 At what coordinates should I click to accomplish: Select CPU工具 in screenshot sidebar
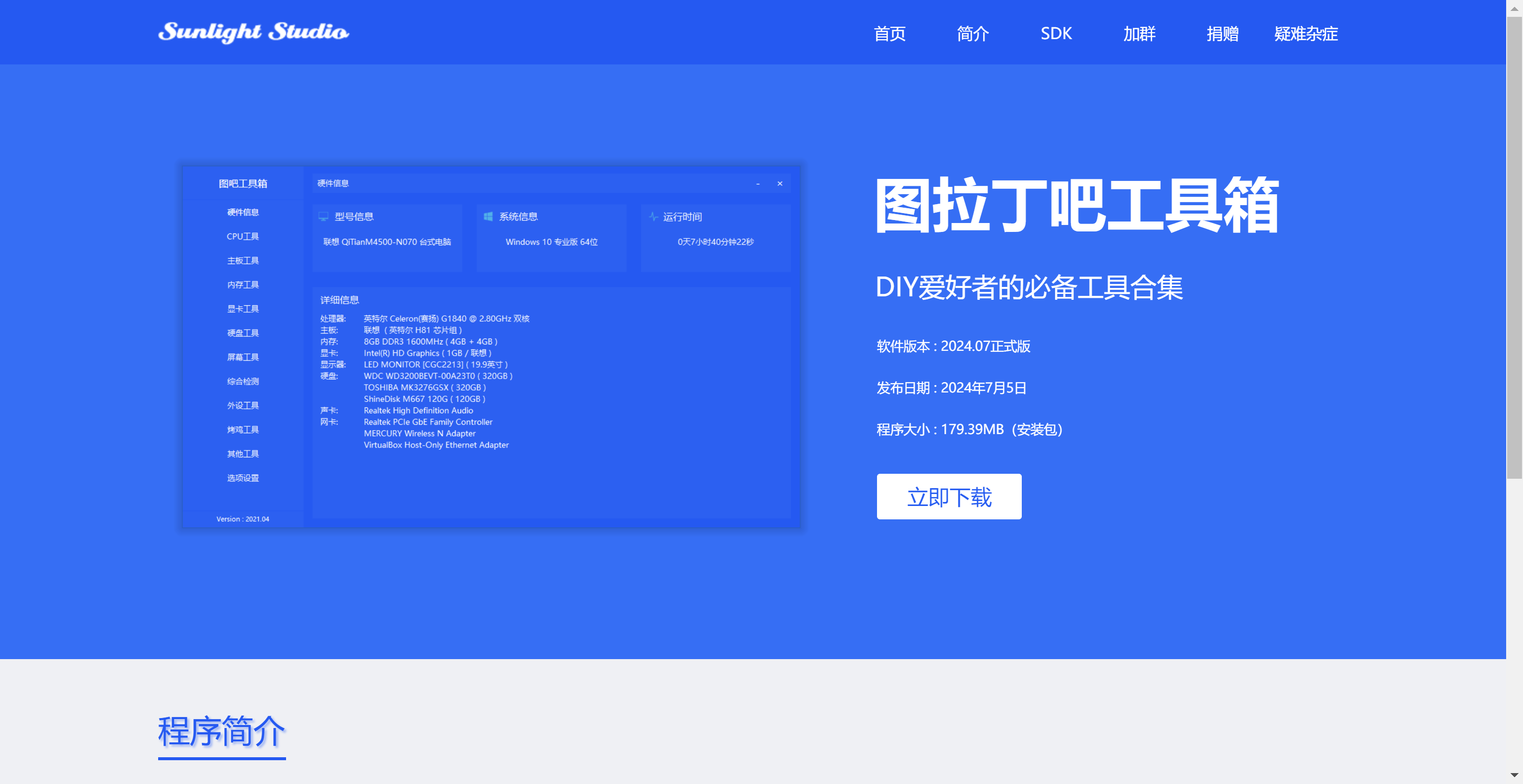click(243, 236)
